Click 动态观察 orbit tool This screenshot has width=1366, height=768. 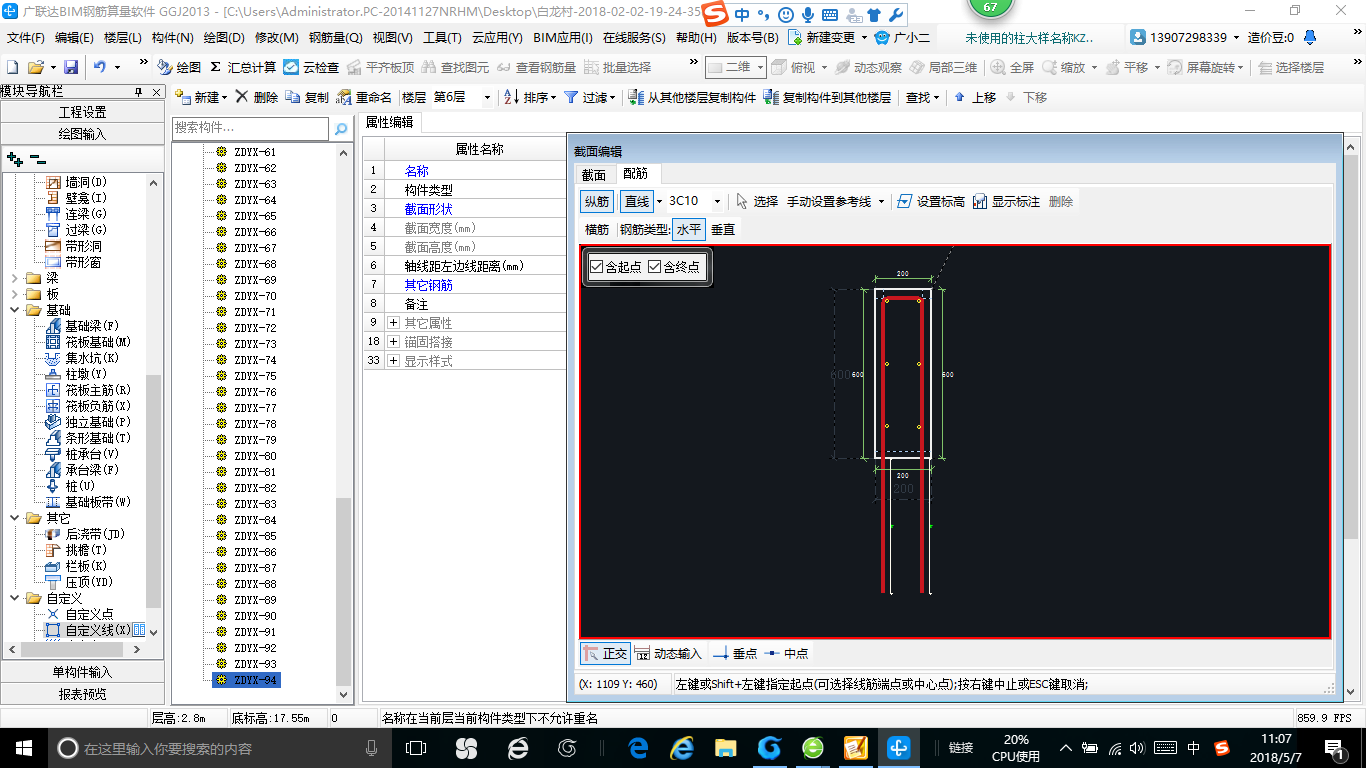868,67
